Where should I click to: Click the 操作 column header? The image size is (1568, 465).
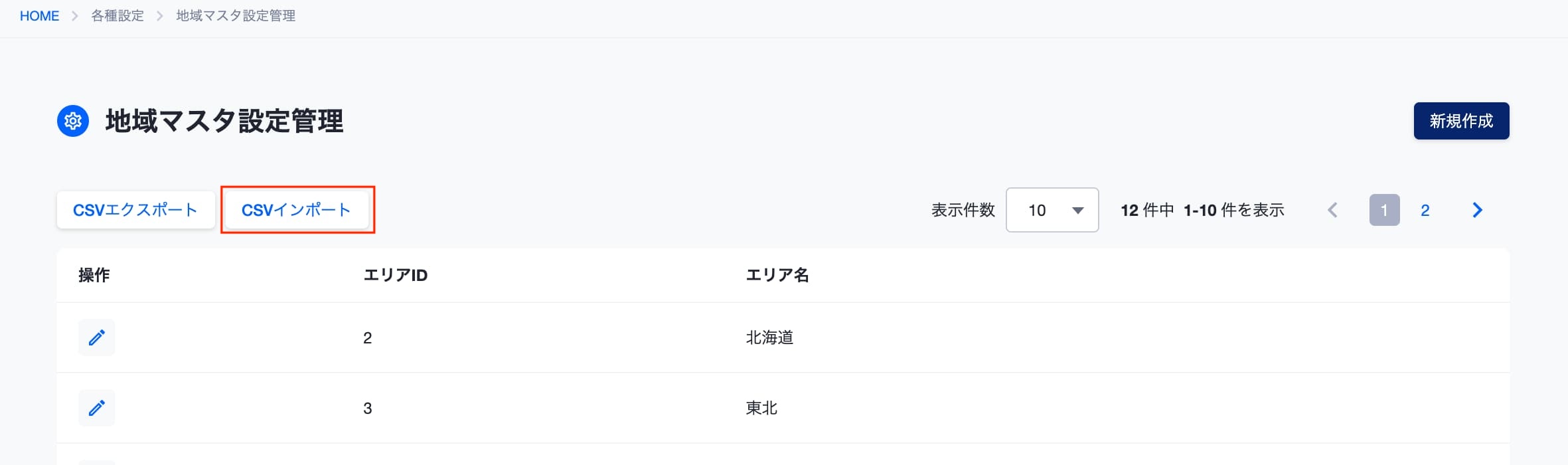point(94,275)
